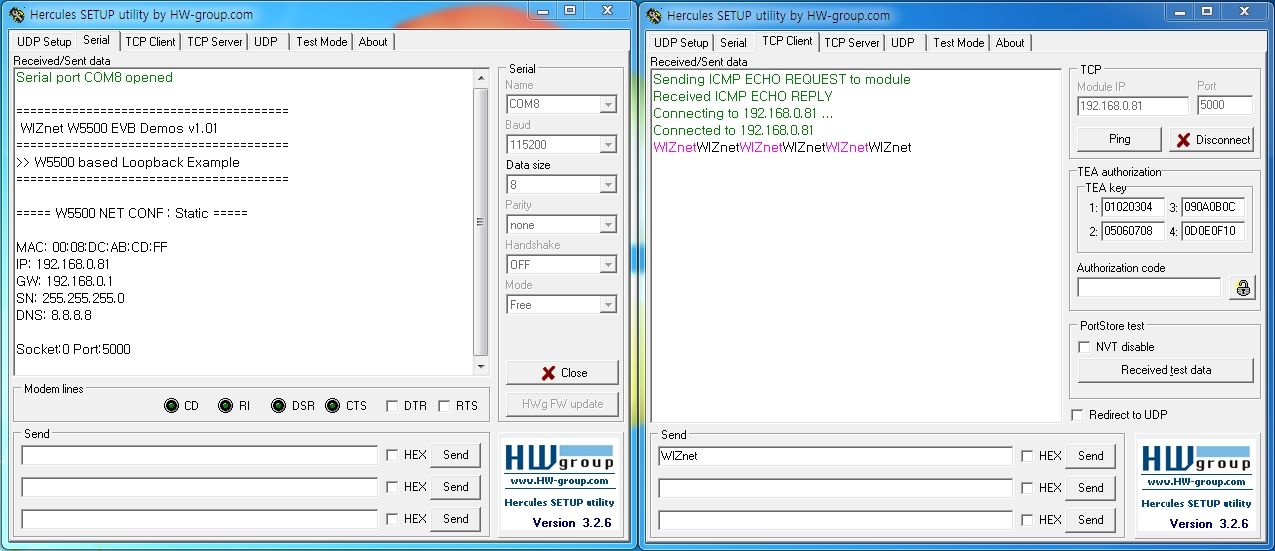Click 'Connected to 192.168.0.81' log line
This screenshot has width=1275, height=551.
point(733,130)
